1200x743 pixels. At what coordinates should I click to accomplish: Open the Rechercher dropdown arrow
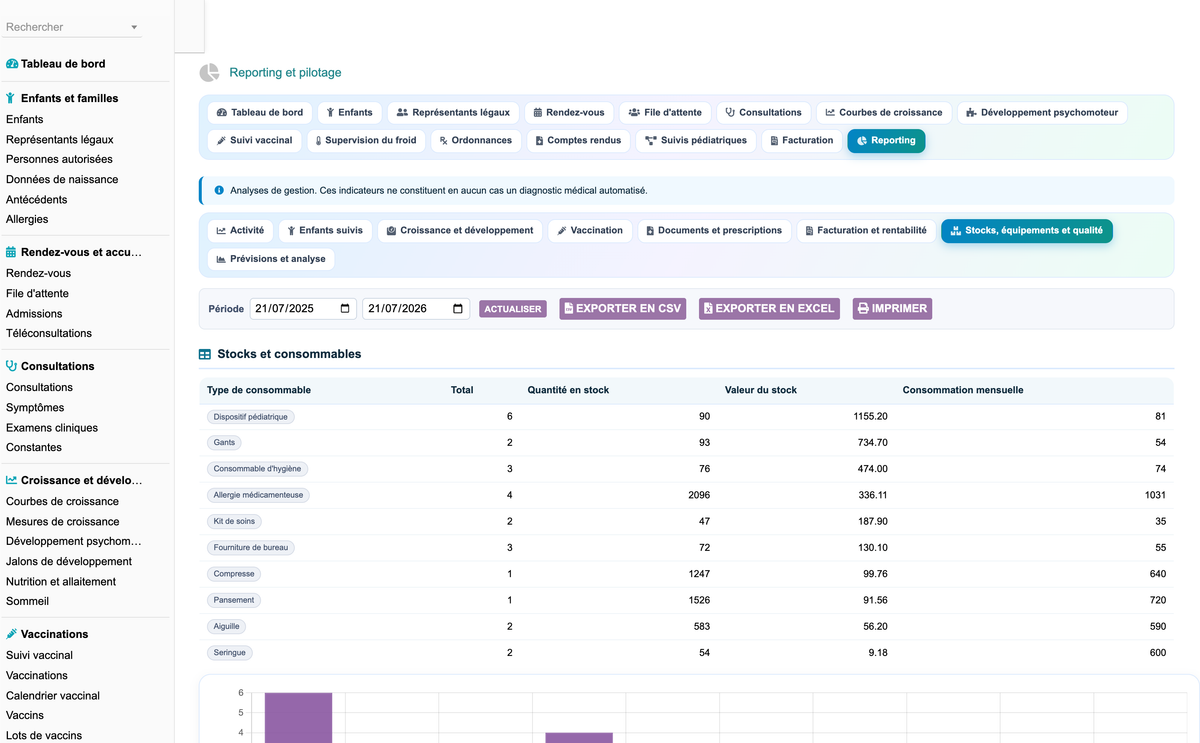(135, 28)
